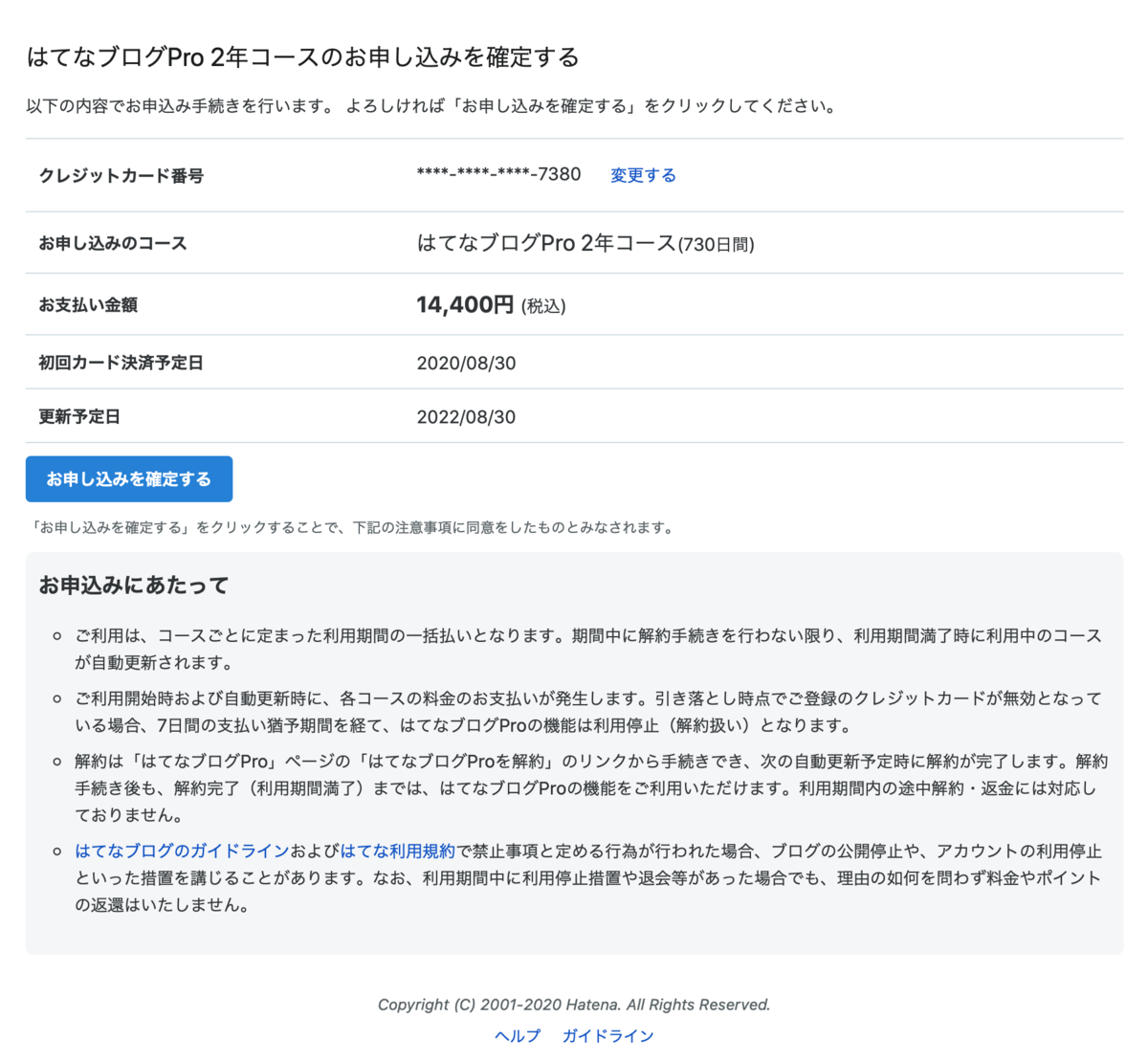Click the bullet starting ご利用は、コースごとに
Image resolution: width=1148 pixels, height=1062 pixels.
(x=588, y=649)
